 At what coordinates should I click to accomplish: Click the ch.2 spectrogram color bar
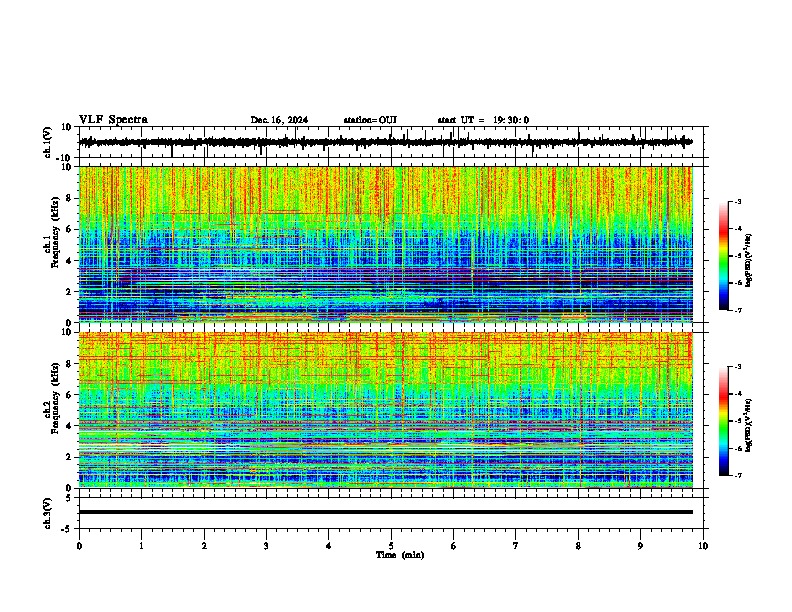click(724, 421)
